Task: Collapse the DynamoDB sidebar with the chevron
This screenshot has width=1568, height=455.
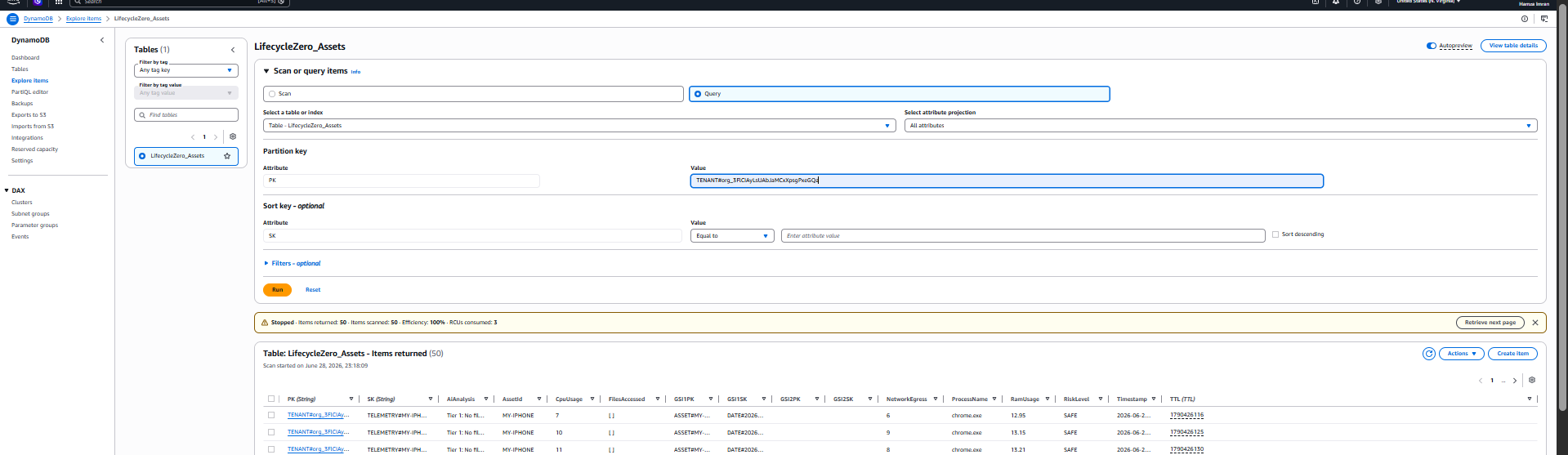Action: [102, 40]
